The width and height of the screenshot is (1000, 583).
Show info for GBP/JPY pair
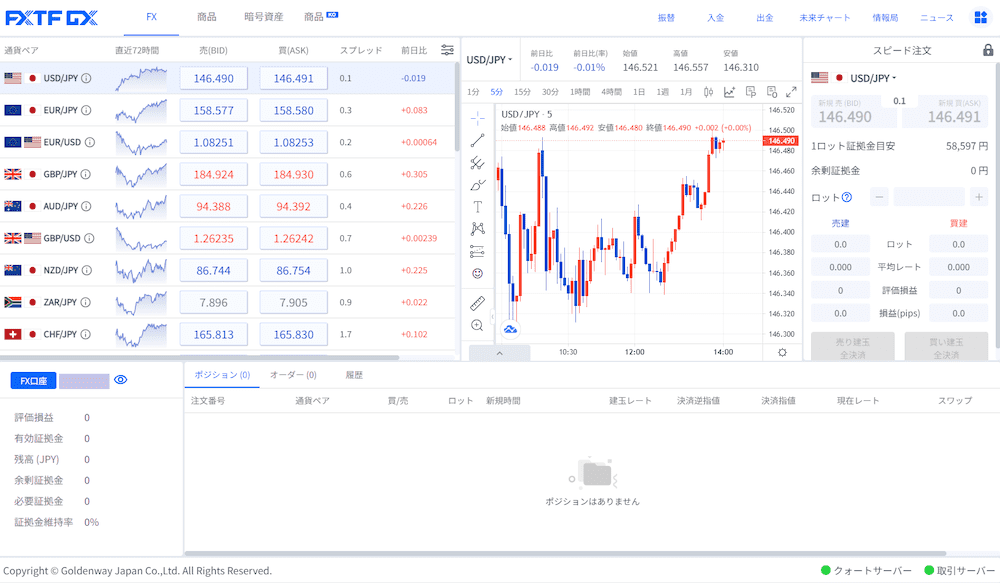click(x=85, y=174)
